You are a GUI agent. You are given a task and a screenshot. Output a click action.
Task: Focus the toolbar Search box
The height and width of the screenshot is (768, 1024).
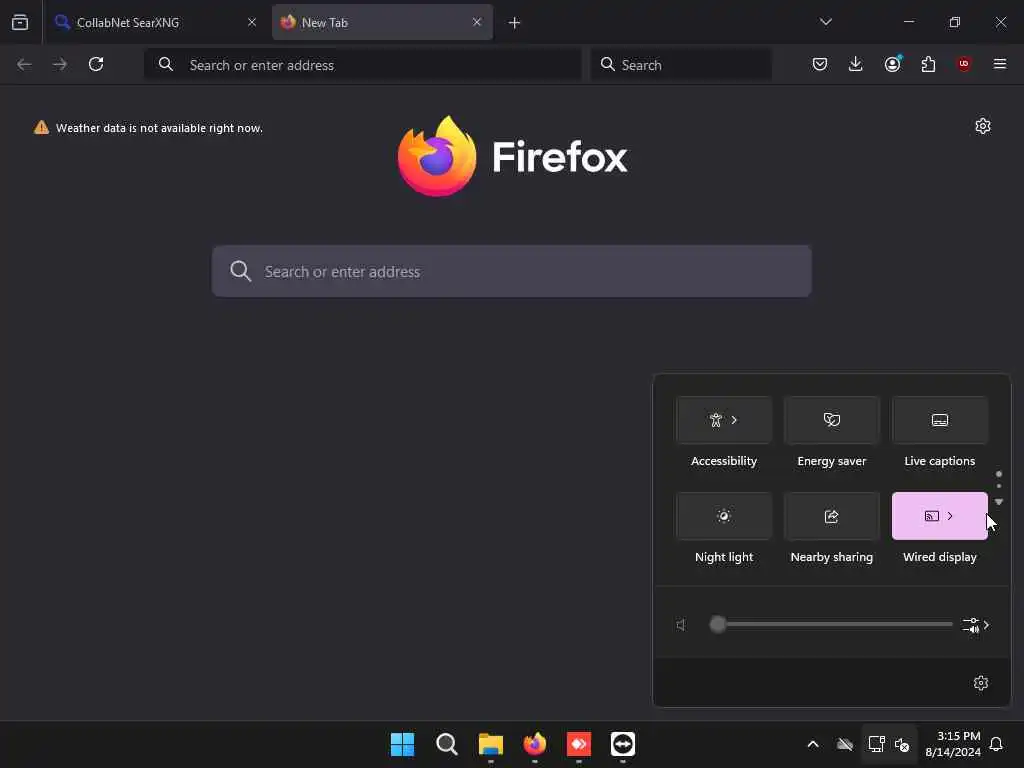681,65
